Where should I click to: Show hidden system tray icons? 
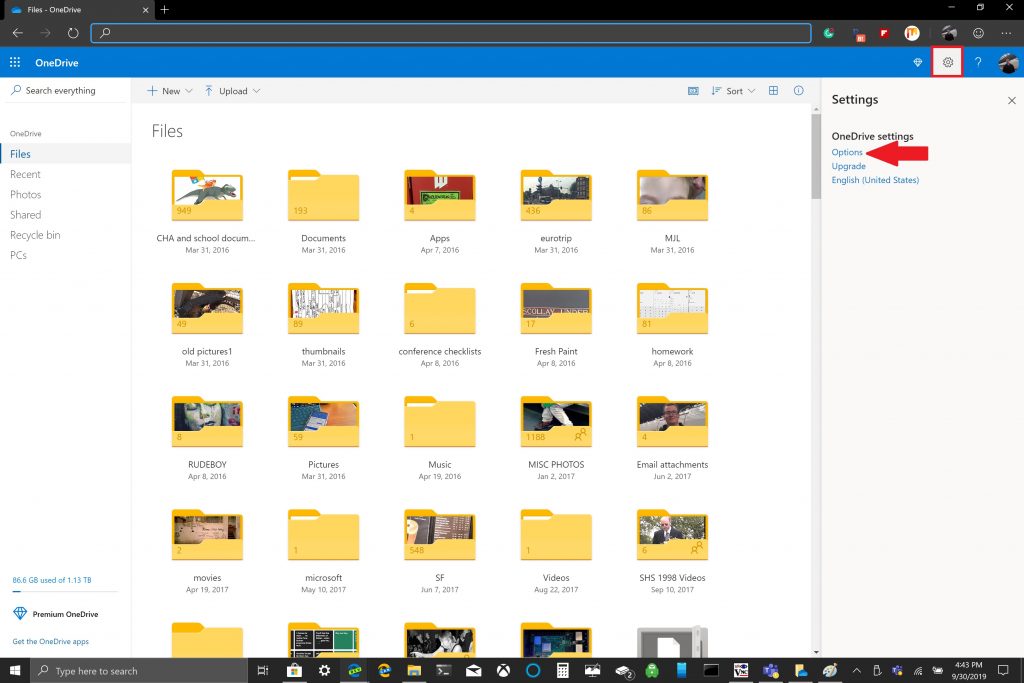coord(856,670)
